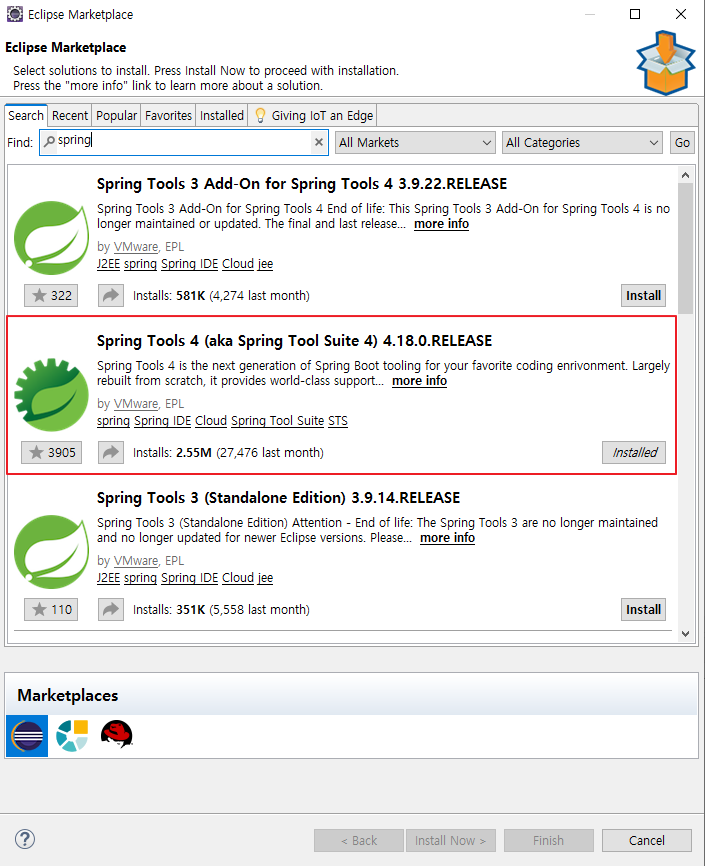Share the Spring Tools 3 Standalone entry
This screenshot has width=705, height=866.
click(111, 609)
